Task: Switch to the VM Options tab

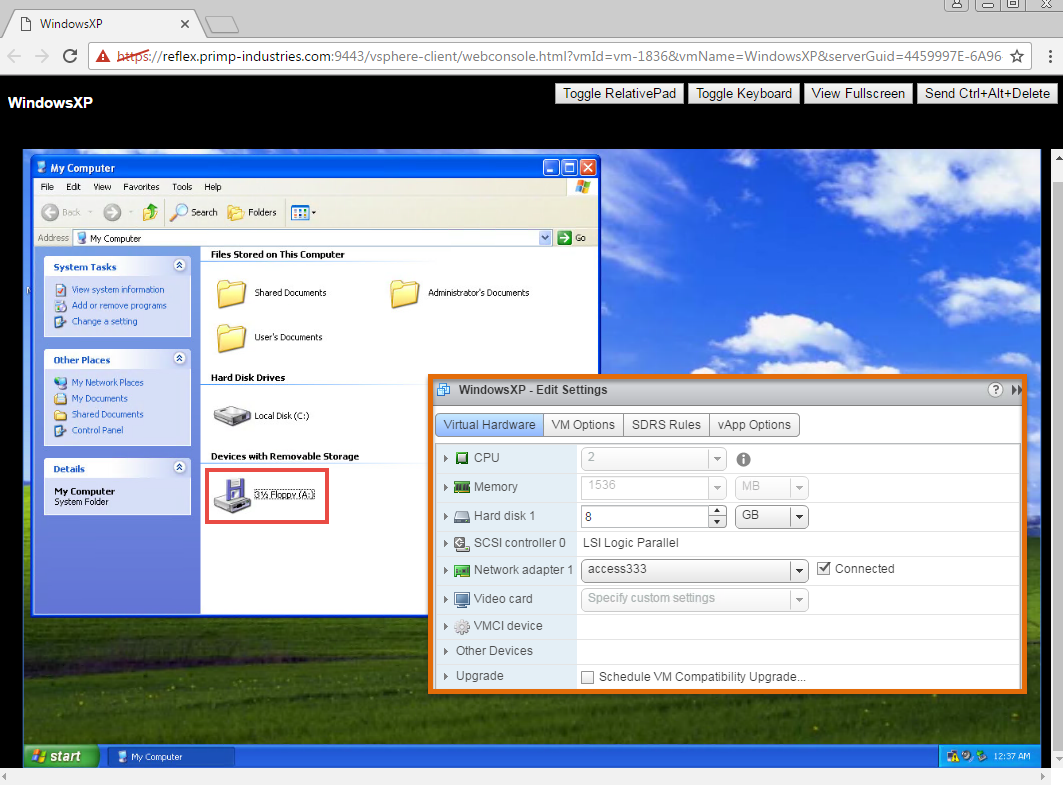Action: [x=583, y=425]
